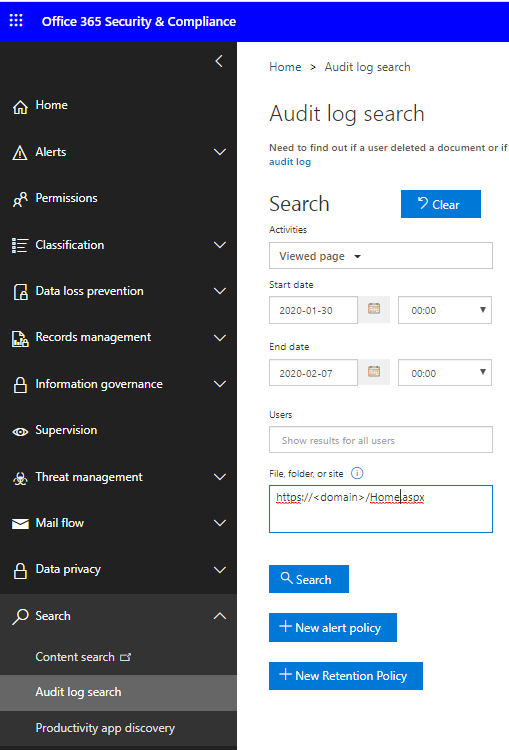509x750 pixels.
Task: Expand the Information governance chevron
Action: (220, 384)
